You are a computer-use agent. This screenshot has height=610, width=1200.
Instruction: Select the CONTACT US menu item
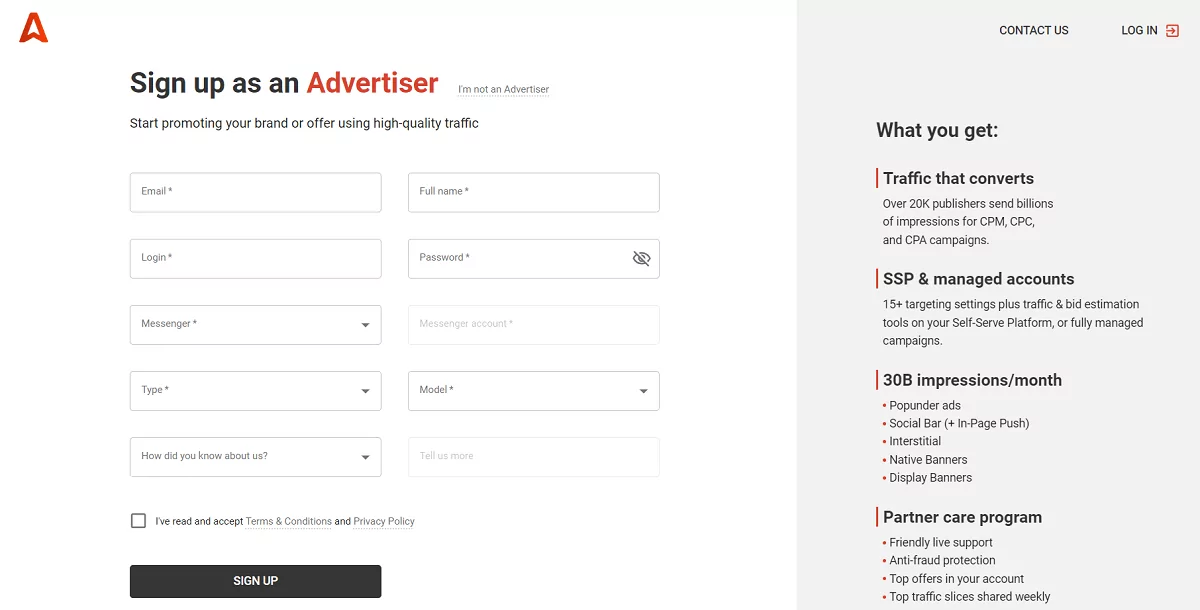pos(1033,30)
